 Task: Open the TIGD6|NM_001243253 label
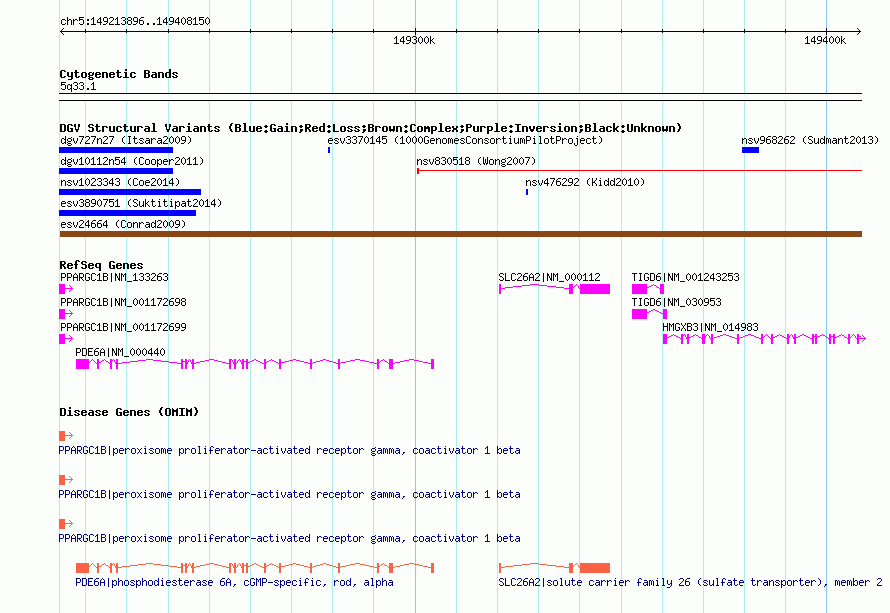686,278
